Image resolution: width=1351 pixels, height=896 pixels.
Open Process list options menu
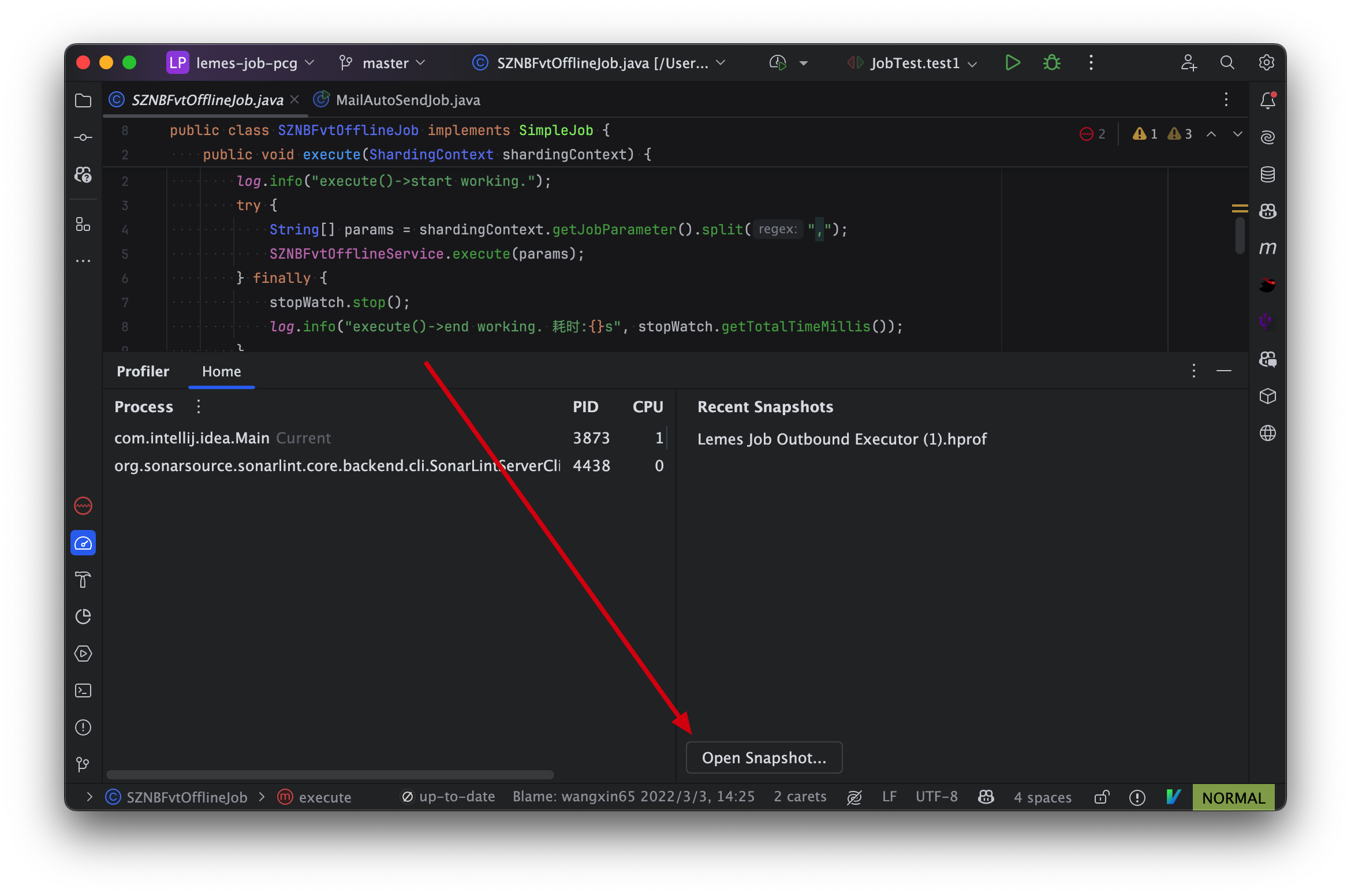[x=199, y=406]
